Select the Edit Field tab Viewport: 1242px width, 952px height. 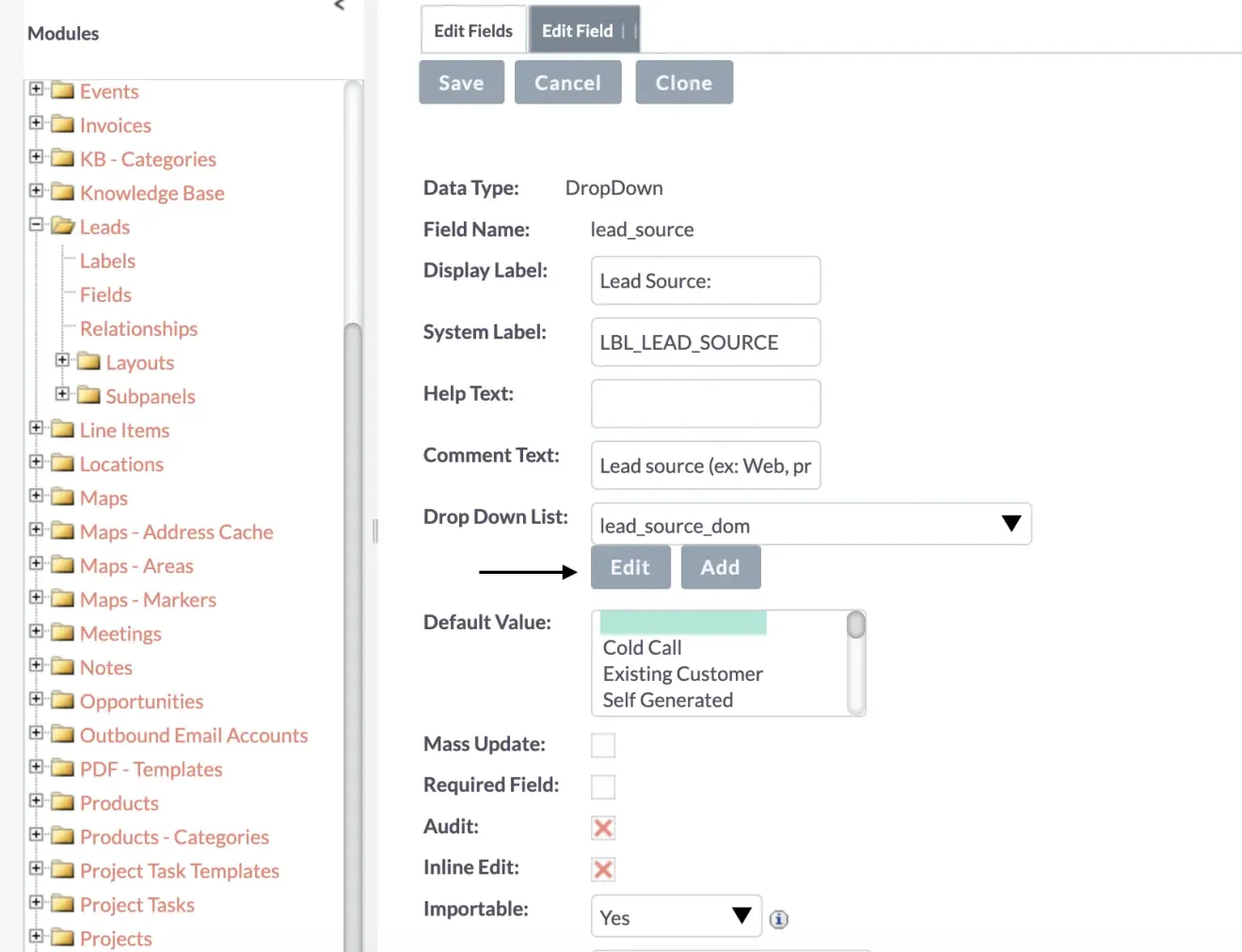point(577,29)
